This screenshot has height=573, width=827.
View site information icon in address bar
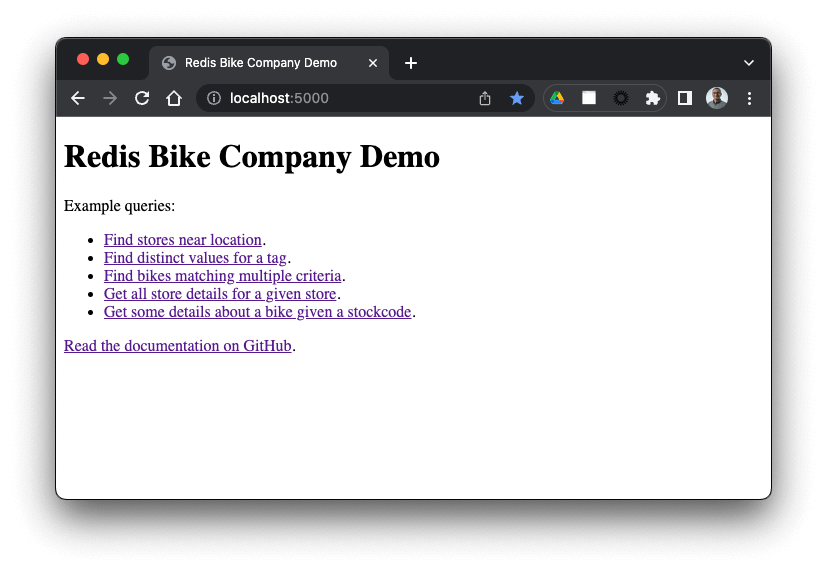coord(214,98)
